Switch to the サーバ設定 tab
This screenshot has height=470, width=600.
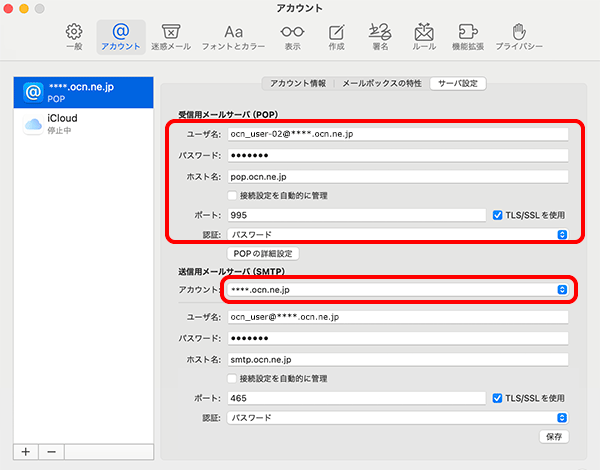coord(458,83)
